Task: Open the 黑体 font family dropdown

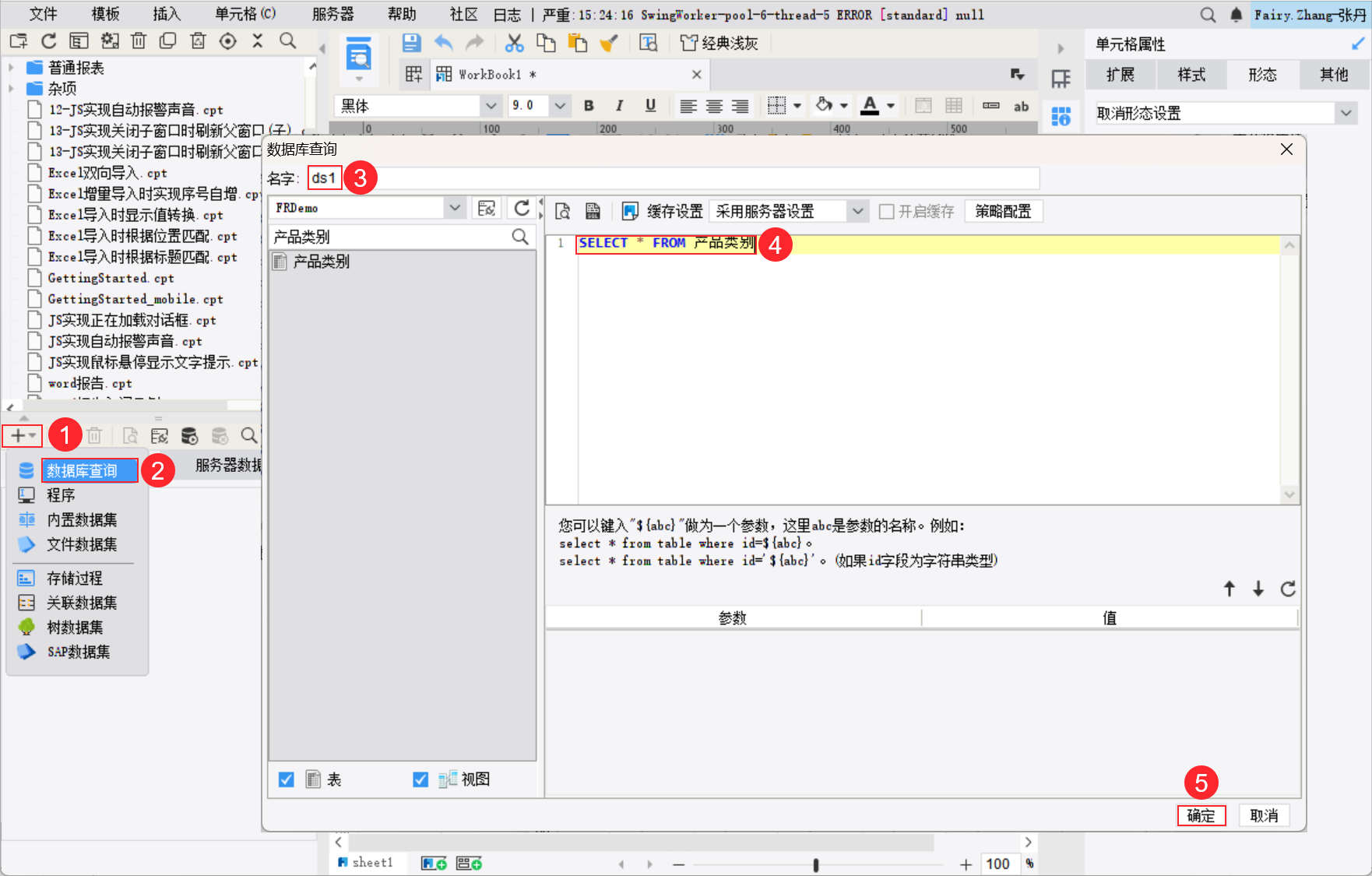Action: 491,106
